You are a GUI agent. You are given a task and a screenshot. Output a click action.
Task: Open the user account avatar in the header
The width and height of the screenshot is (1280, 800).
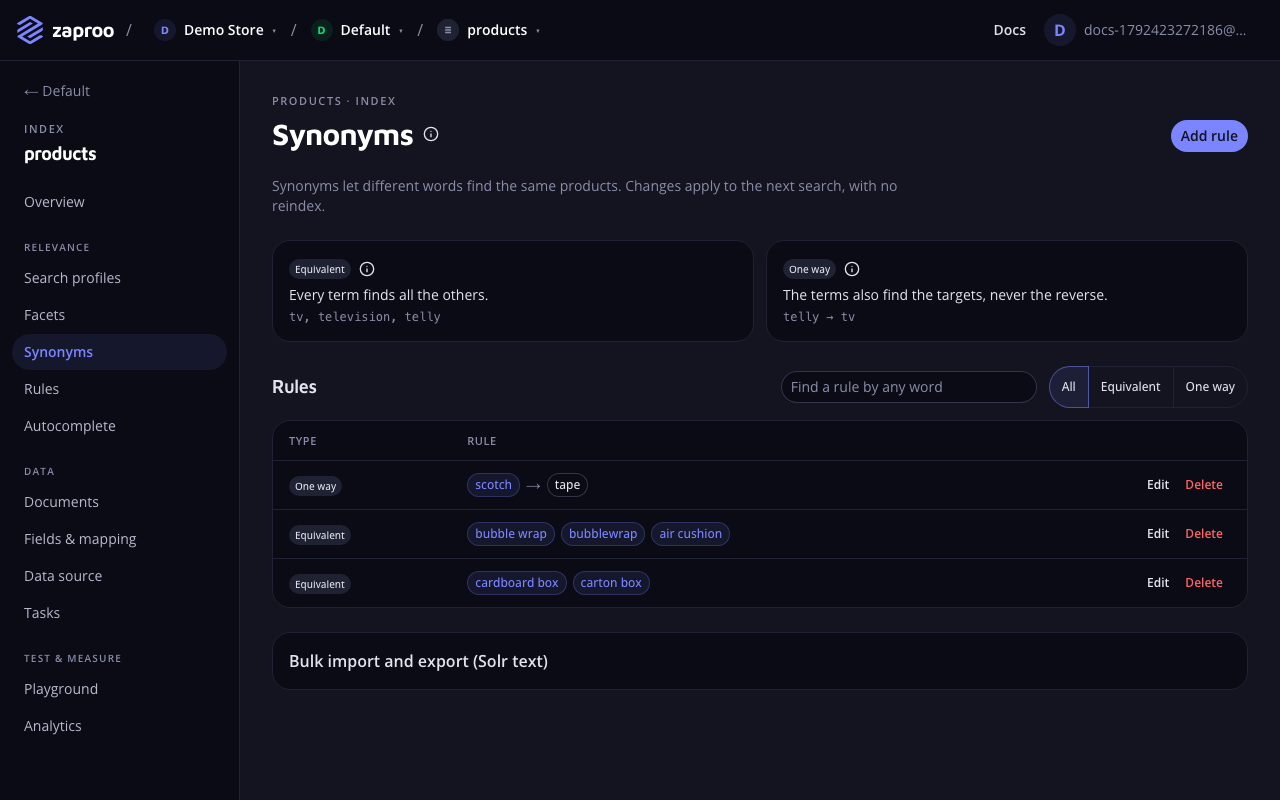coord(1060,30)
